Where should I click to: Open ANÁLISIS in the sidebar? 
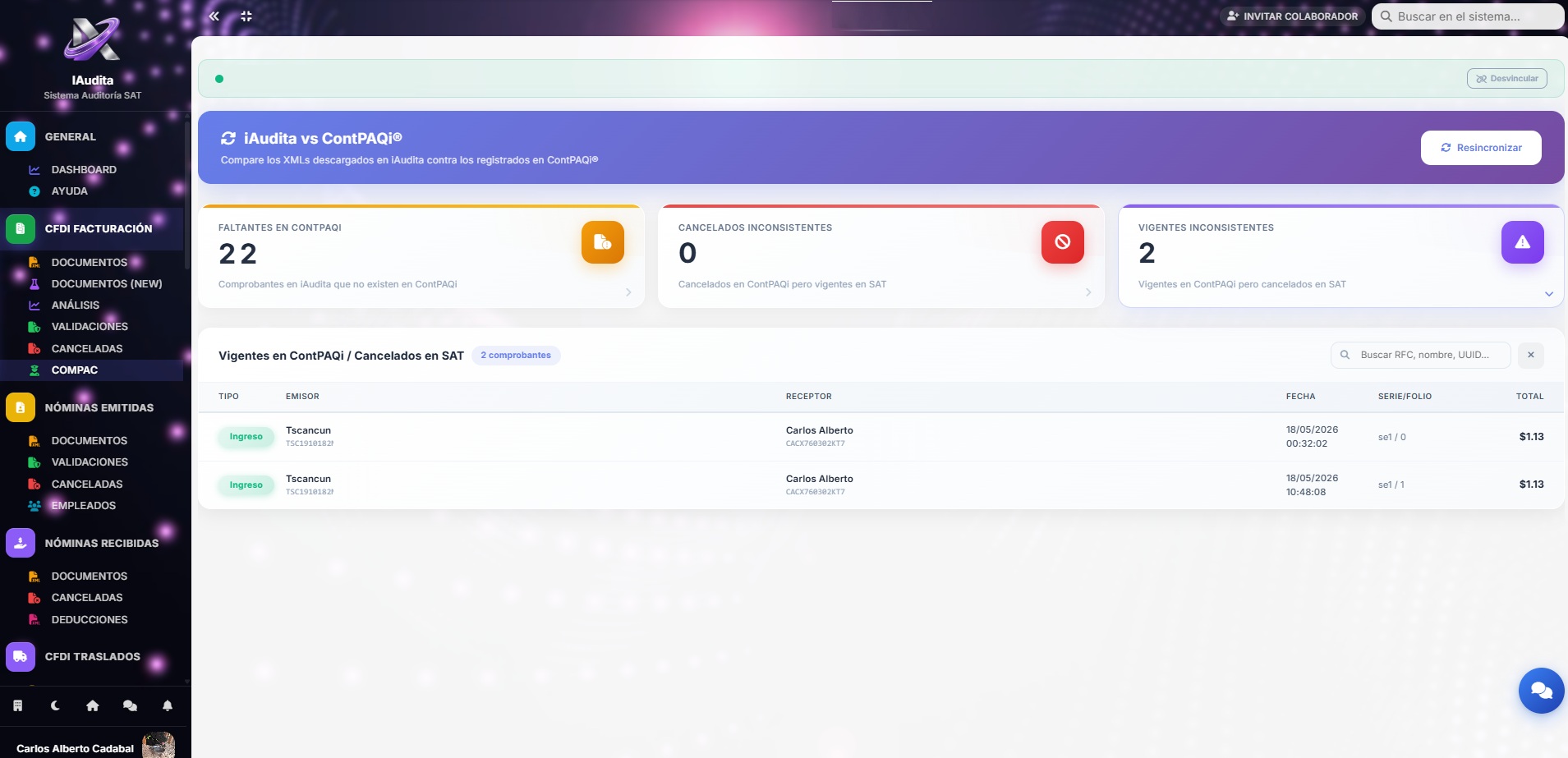76,305
